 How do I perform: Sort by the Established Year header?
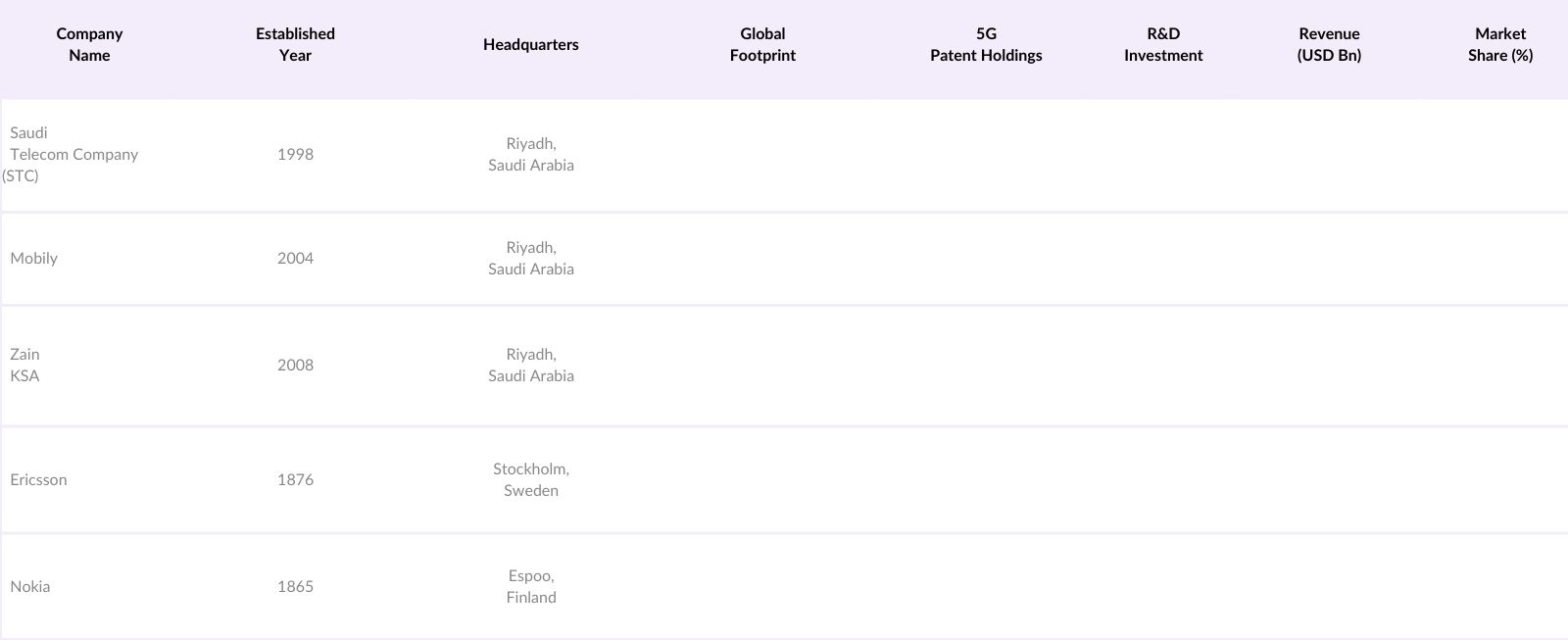point(295,45)
